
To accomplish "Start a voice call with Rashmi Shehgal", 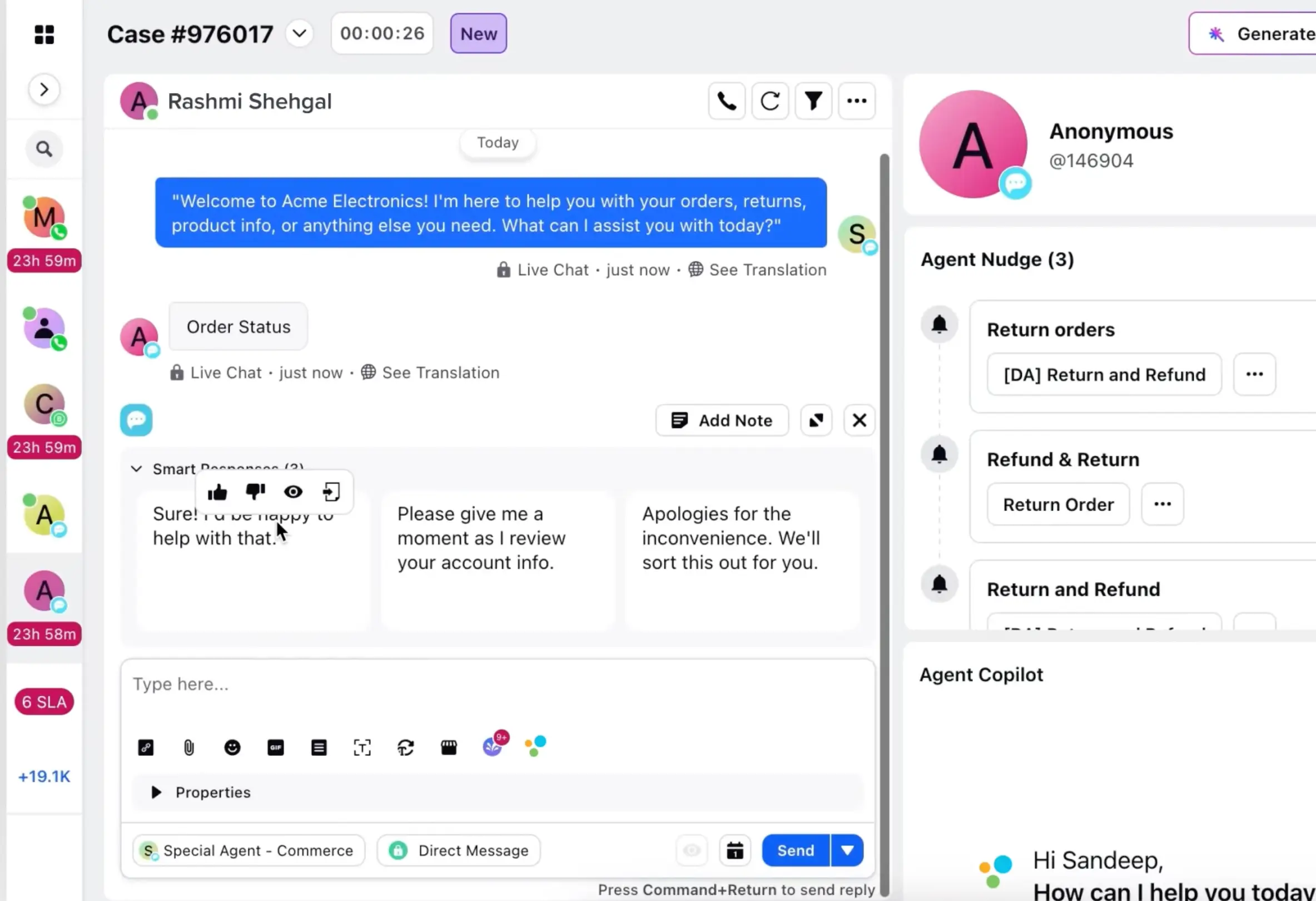I will [x=727, y=101].
